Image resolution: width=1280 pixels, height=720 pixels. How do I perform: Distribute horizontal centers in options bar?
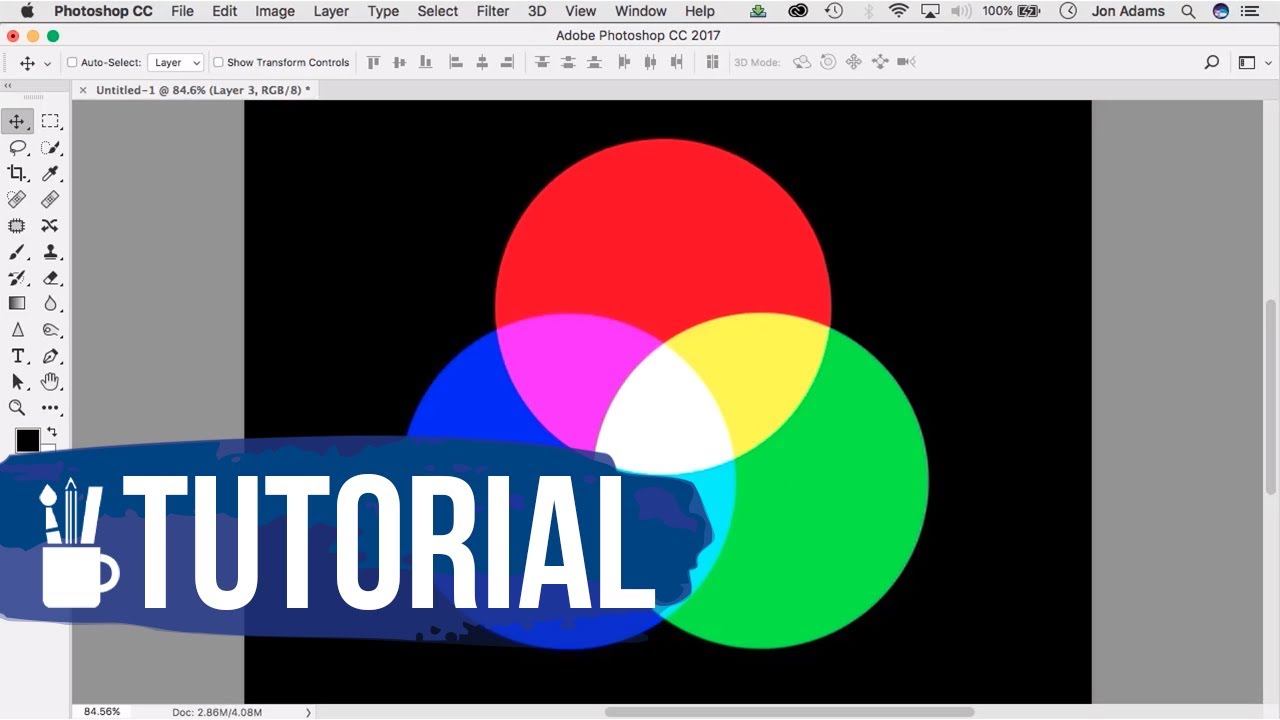pyautogui.click(x=650, y=62)
